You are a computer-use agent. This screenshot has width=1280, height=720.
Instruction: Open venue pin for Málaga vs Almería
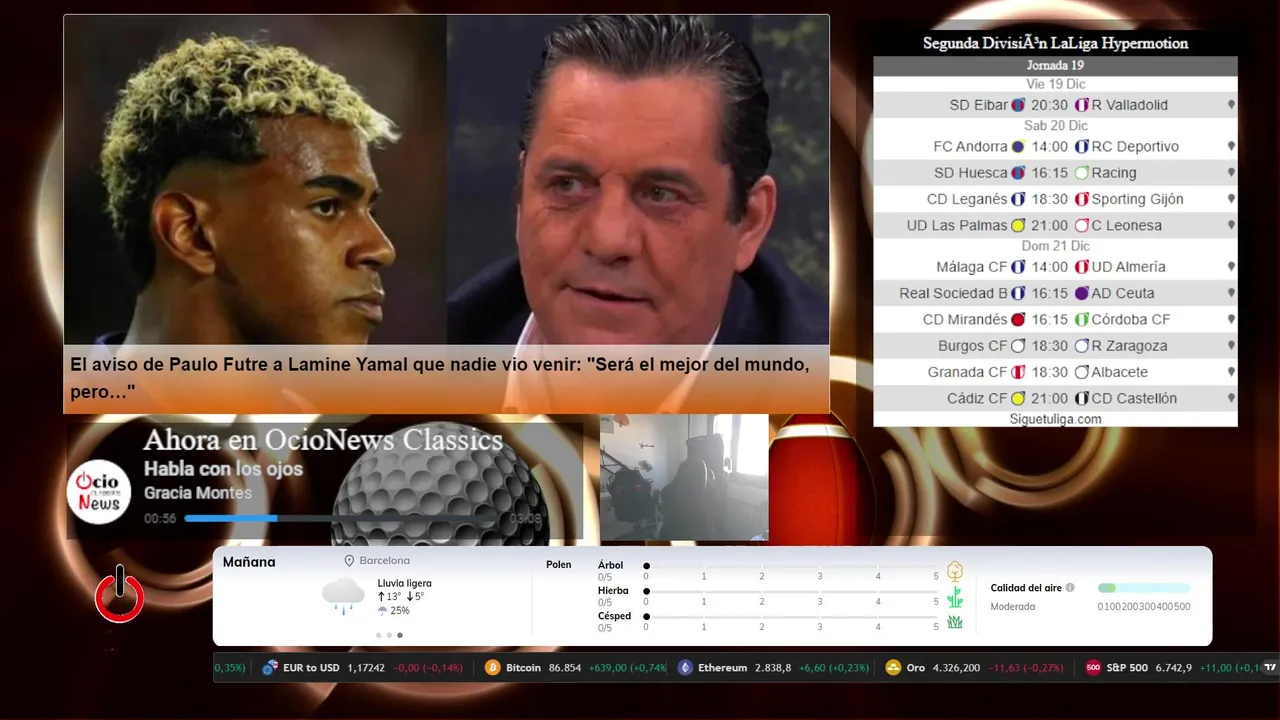point(1231,267)
